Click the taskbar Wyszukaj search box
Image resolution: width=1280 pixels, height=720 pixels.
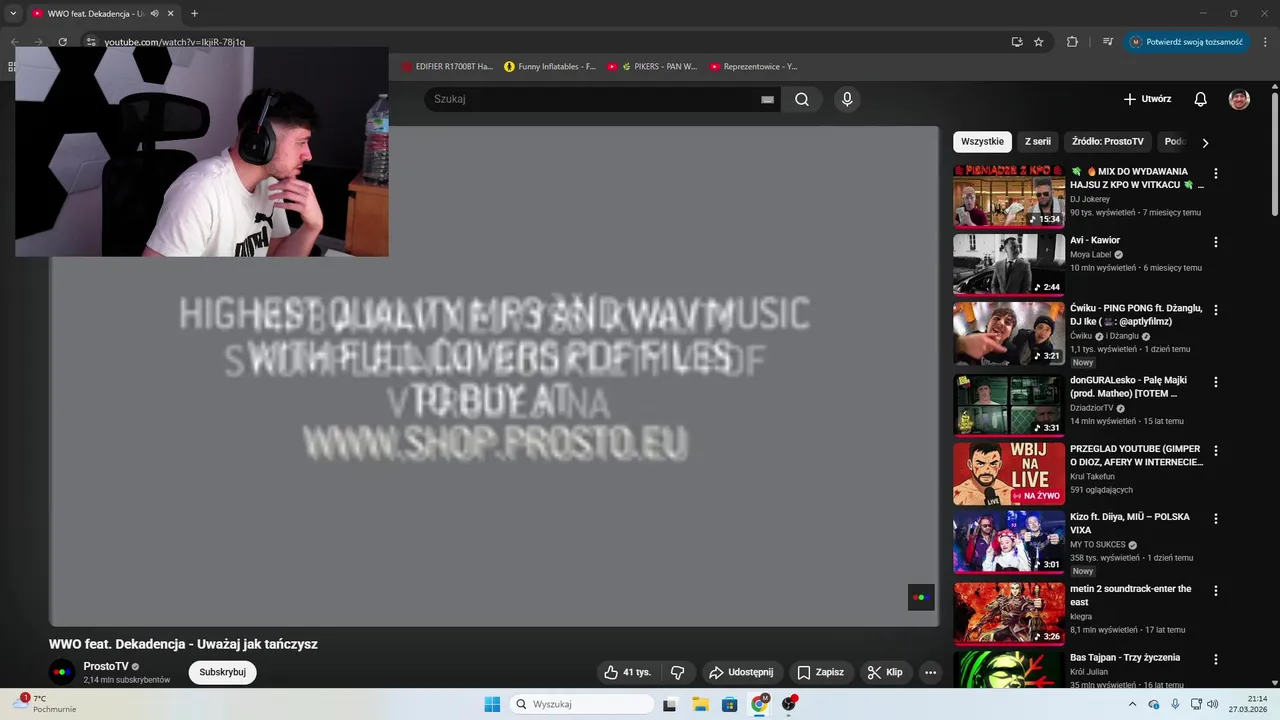coord(583,704)
